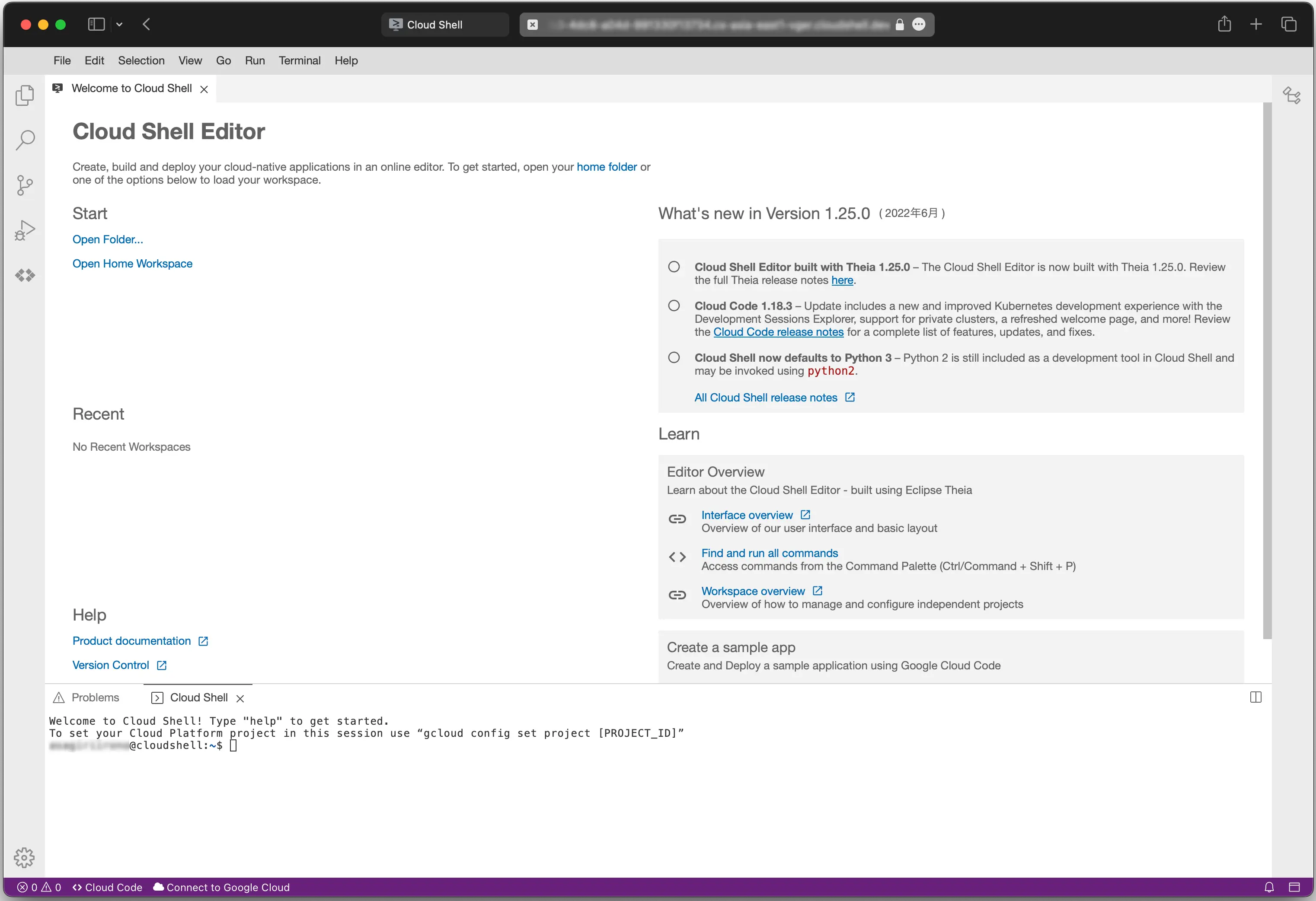Open Product documentation link

coord(131,641)
